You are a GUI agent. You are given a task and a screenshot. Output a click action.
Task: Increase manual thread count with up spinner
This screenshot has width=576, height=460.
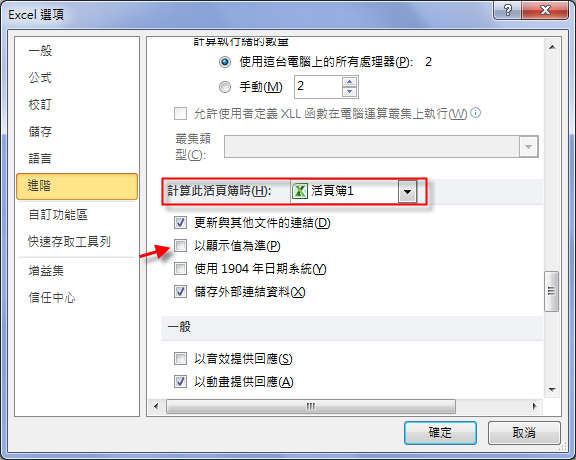349,82
